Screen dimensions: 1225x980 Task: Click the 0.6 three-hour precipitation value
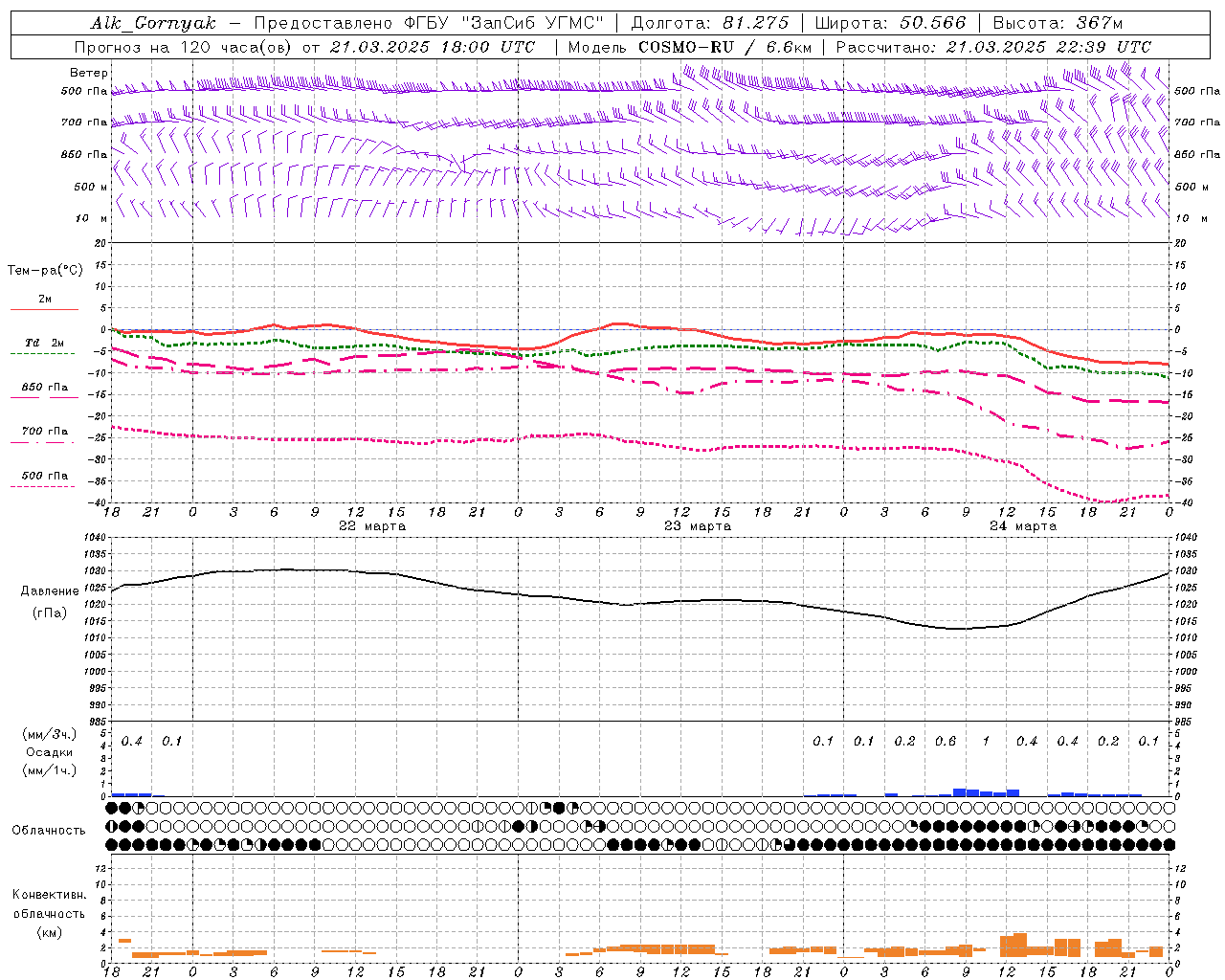946,742
